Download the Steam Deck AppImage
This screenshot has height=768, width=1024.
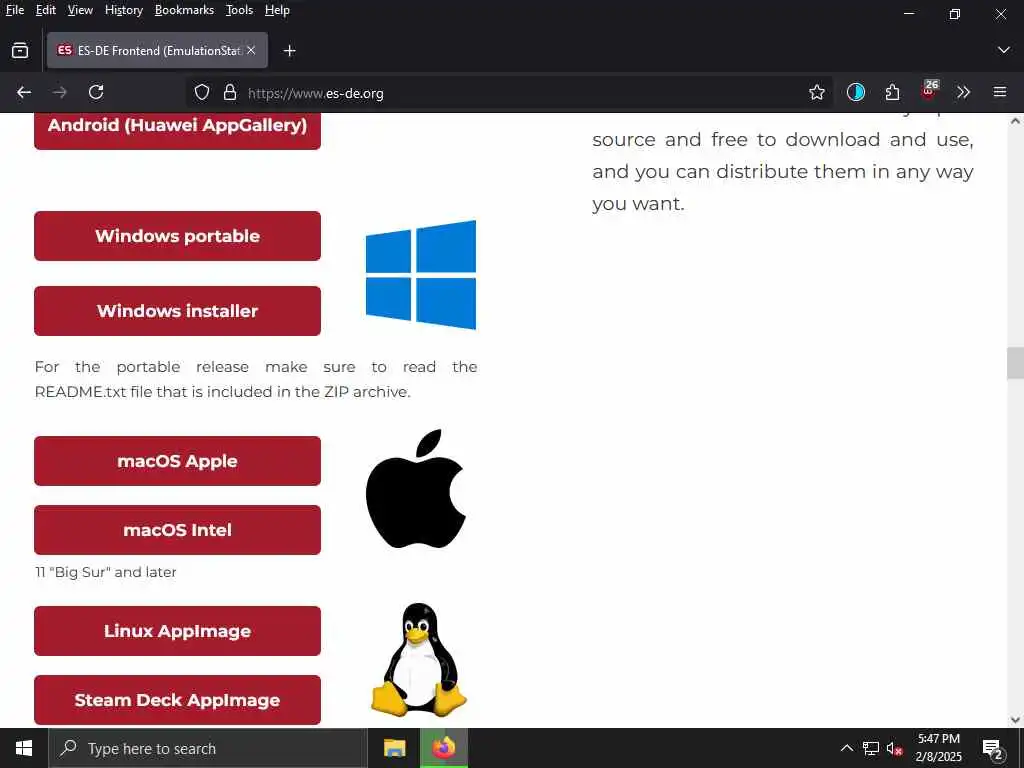[x=177, y=699]
